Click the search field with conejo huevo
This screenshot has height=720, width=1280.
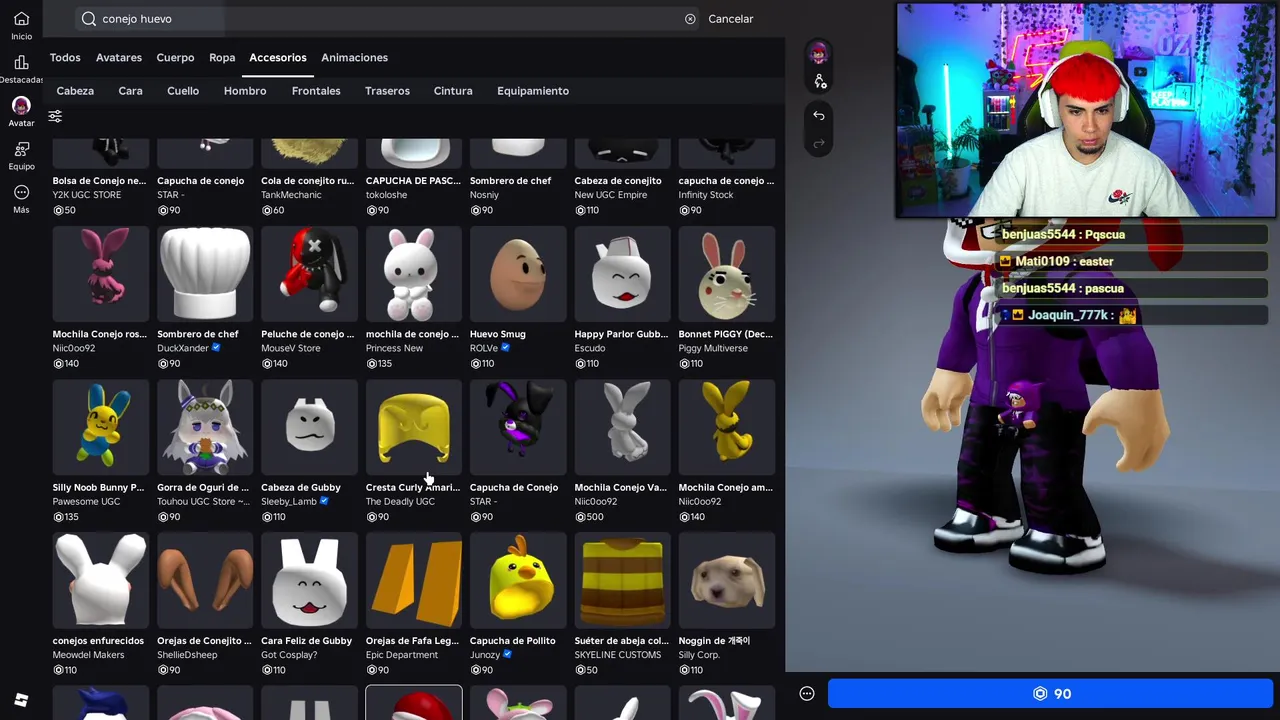(389, 19)
